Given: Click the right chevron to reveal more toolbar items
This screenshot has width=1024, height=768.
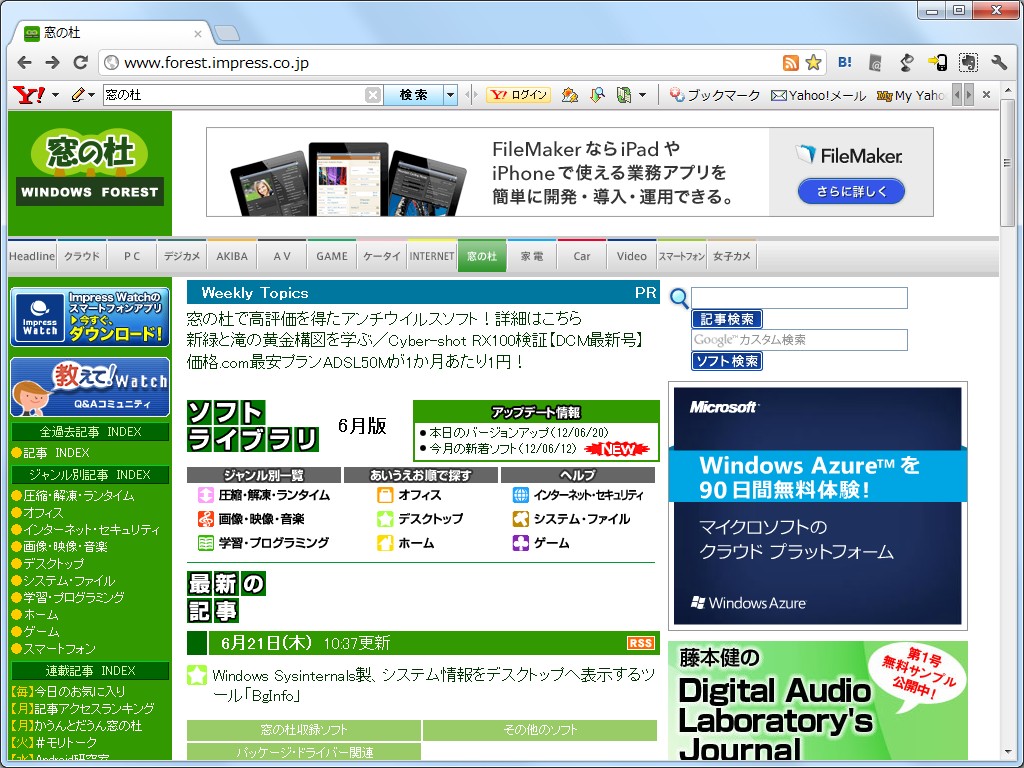Looking at the screenshot, I should 967,94.
